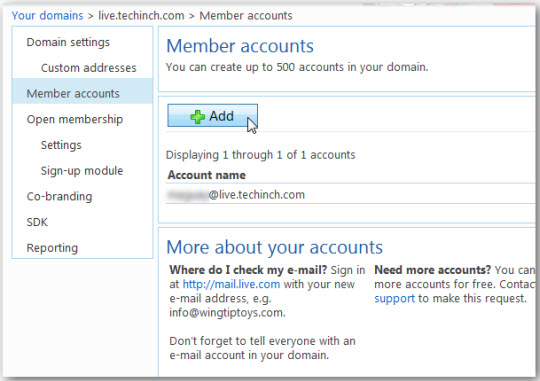Open the http://mail.live.com link
Image resolution: width=540 pixels, height=381 pixels.
[231, 284]
